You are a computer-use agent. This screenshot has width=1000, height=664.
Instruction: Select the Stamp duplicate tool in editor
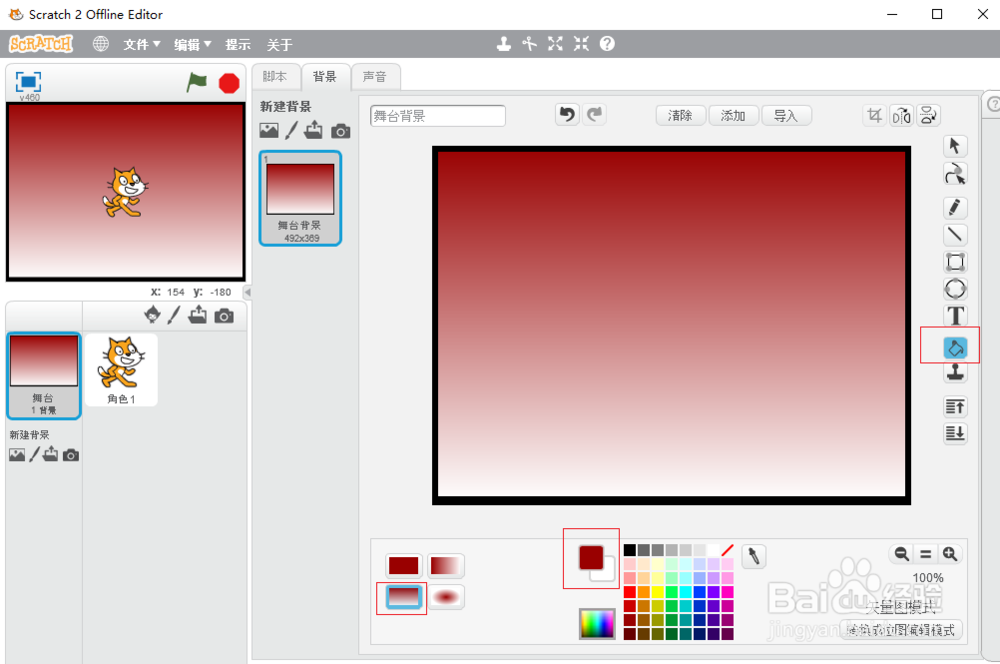click(955, 372)
